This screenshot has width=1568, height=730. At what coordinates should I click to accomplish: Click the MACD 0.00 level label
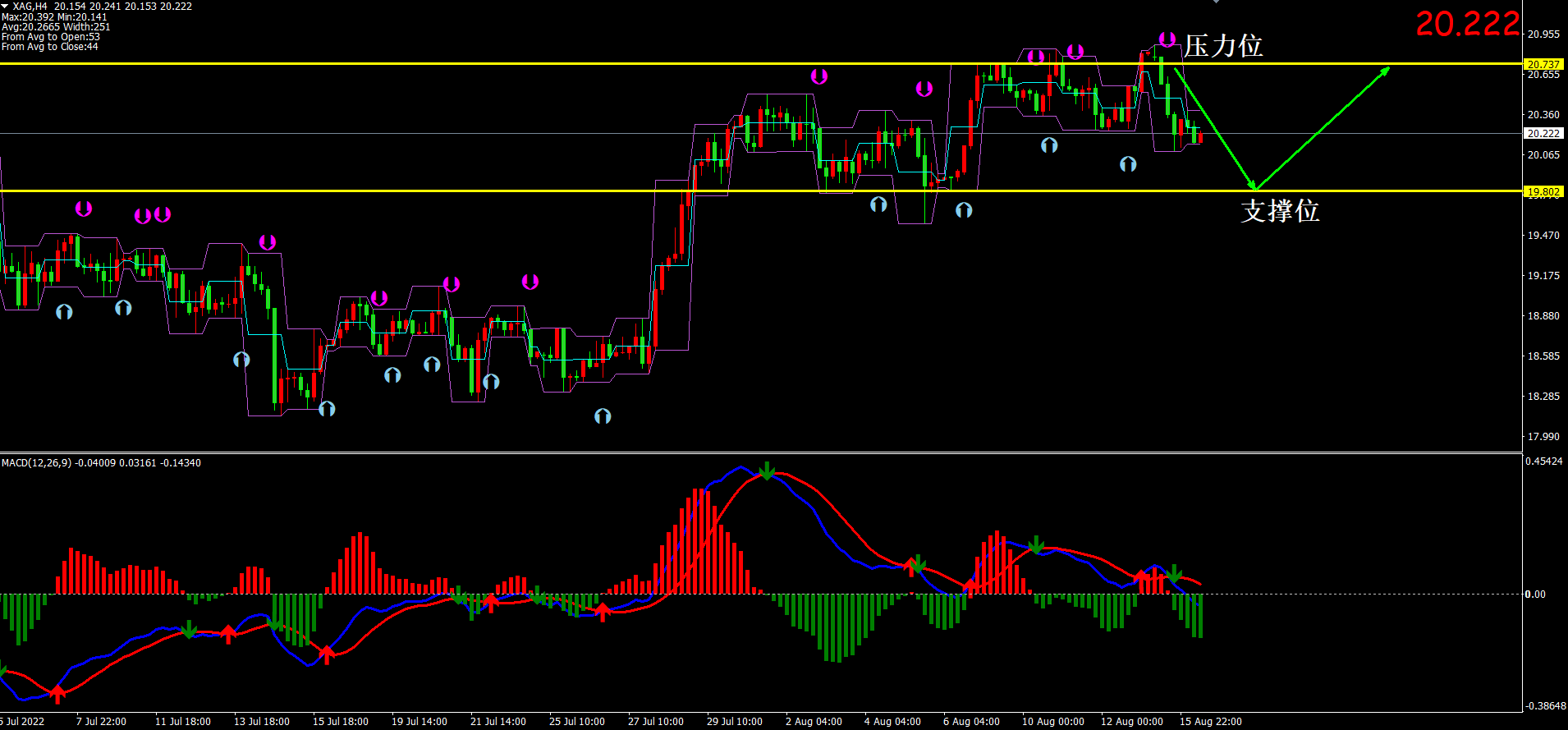coord(1534,594)
